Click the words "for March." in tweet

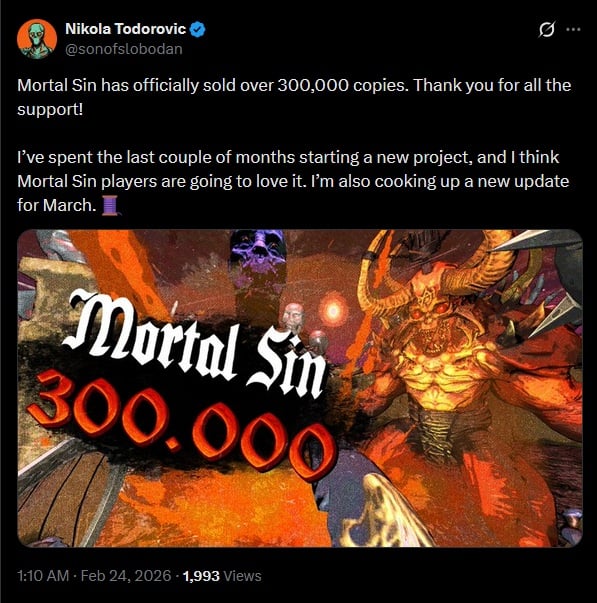[x=57, y=205]
